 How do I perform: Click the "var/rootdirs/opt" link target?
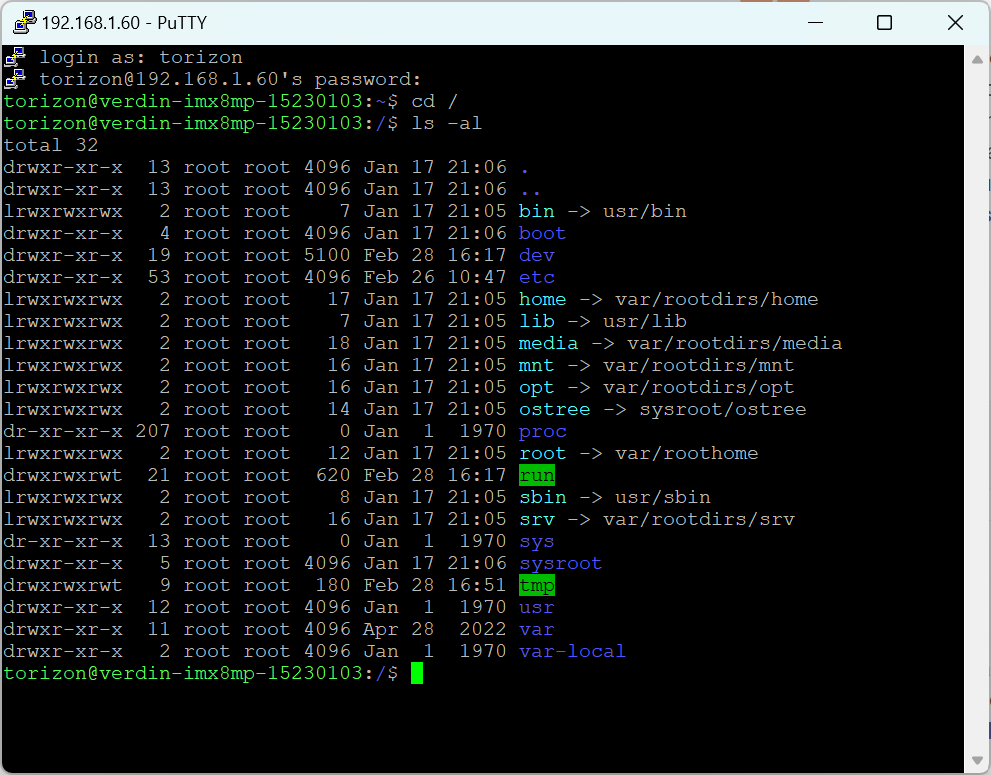click(699, 388)
